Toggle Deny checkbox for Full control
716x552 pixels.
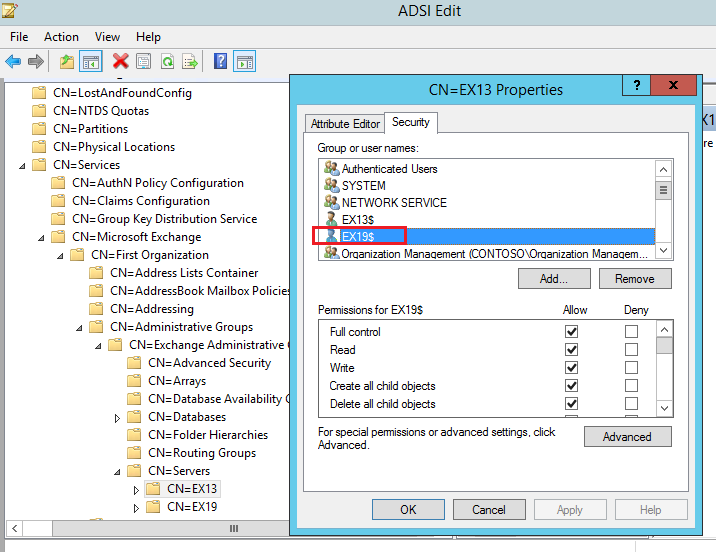click(x=632, y=331)
